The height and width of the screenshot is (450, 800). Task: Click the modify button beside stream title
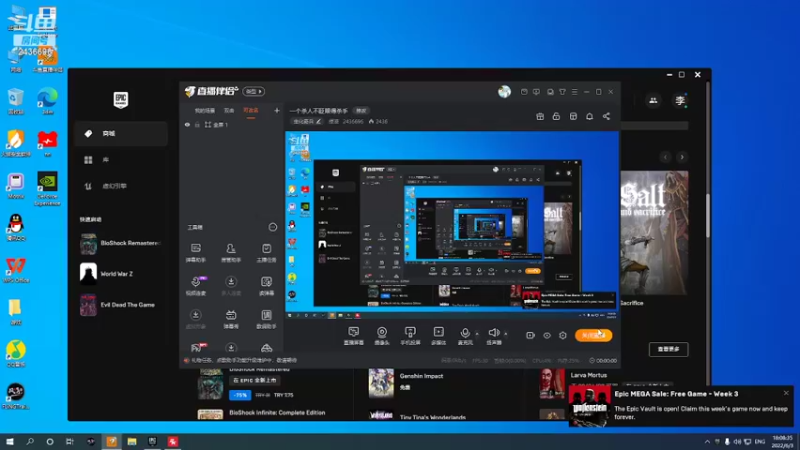pos(361,111)
